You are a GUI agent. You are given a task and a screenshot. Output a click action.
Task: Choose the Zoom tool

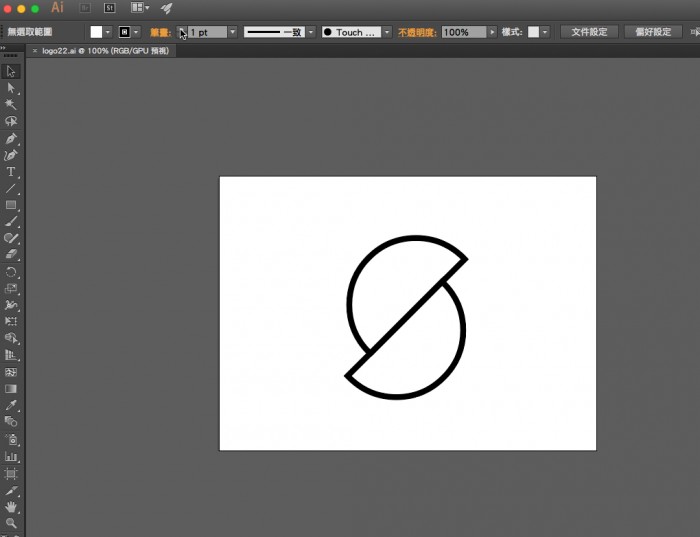coord(11,523)
